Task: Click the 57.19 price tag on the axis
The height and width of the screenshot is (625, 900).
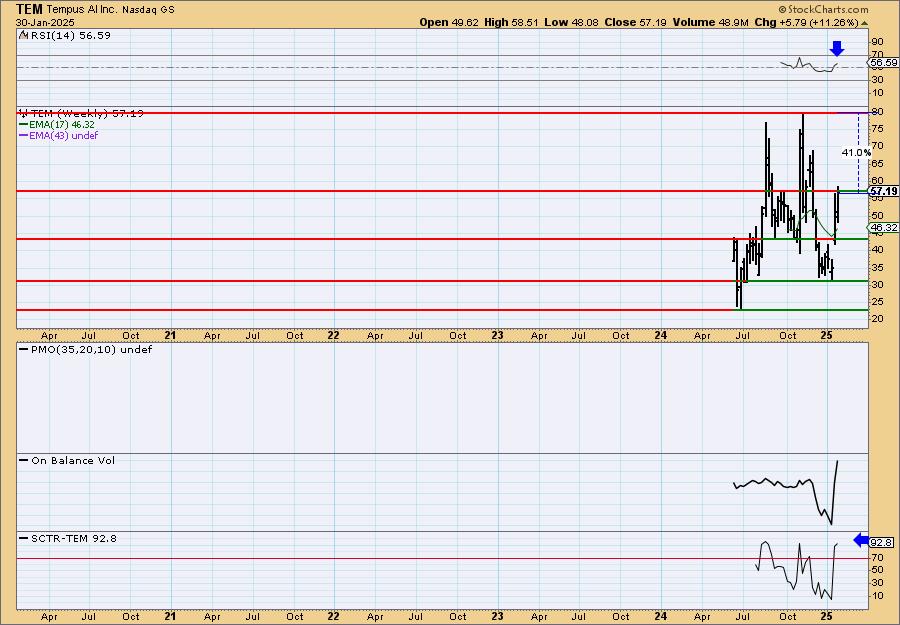Action: pyautogui.click(x=883, y=191)
